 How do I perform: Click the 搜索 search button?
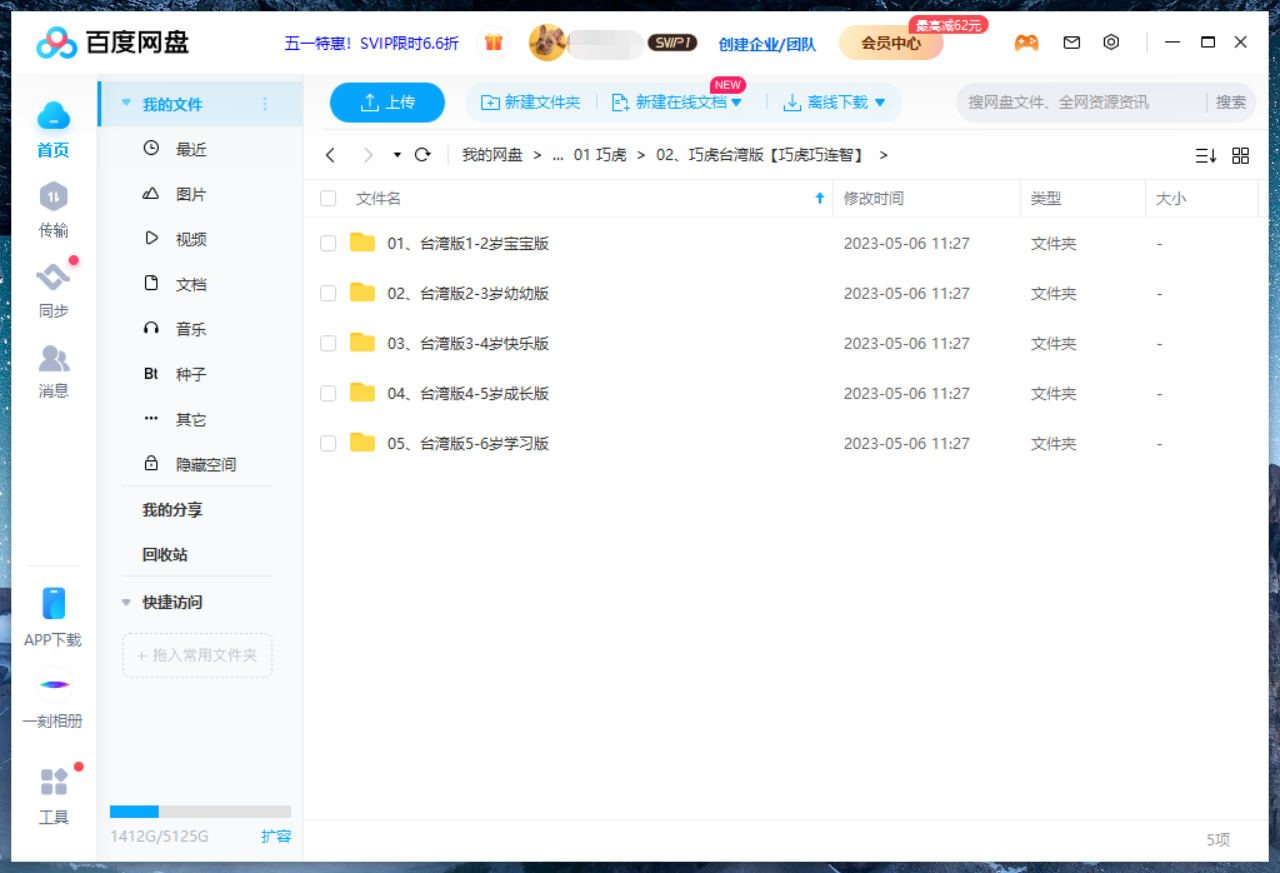(x=1231, y=102)
